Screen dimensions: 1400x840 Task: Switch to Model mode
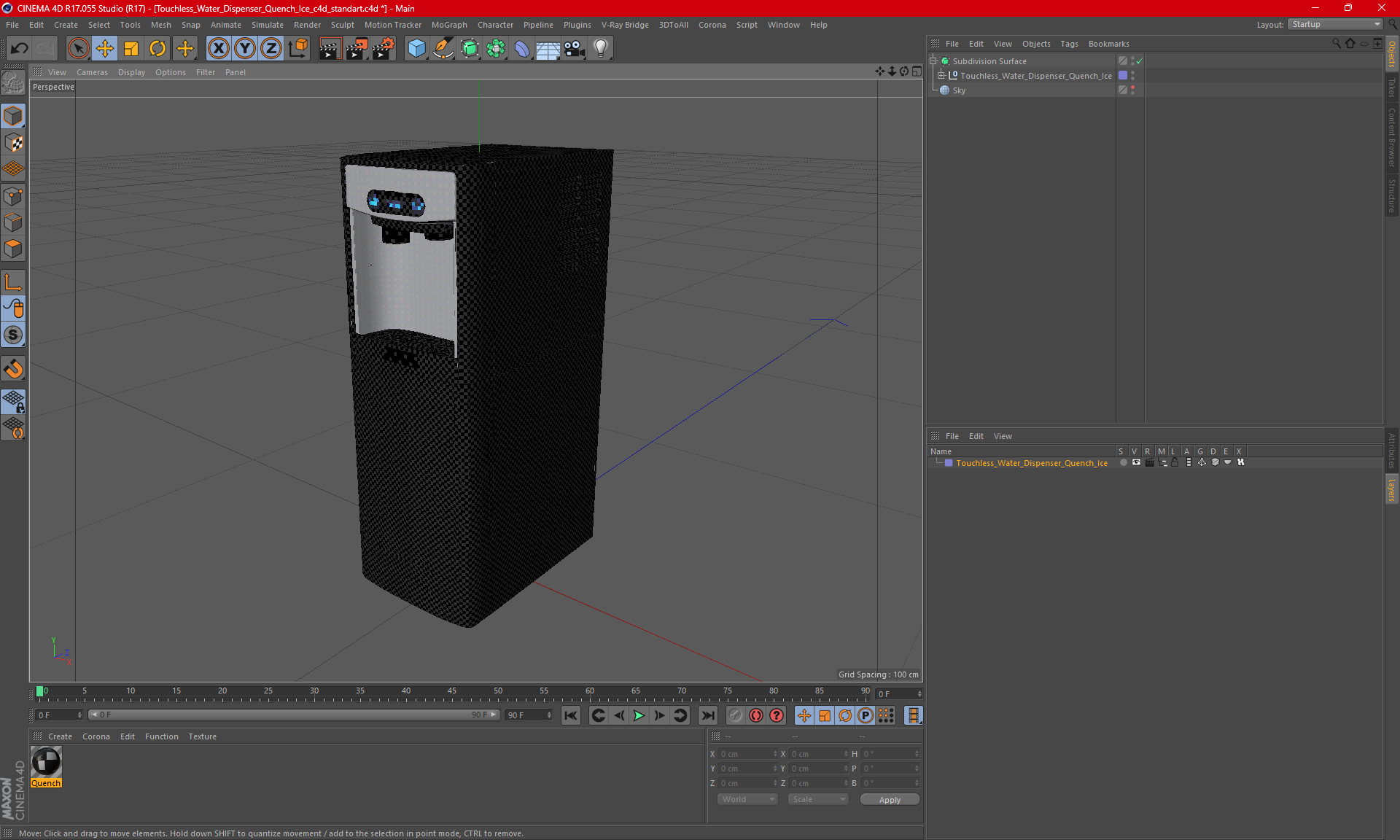click(x=13, y=116)
